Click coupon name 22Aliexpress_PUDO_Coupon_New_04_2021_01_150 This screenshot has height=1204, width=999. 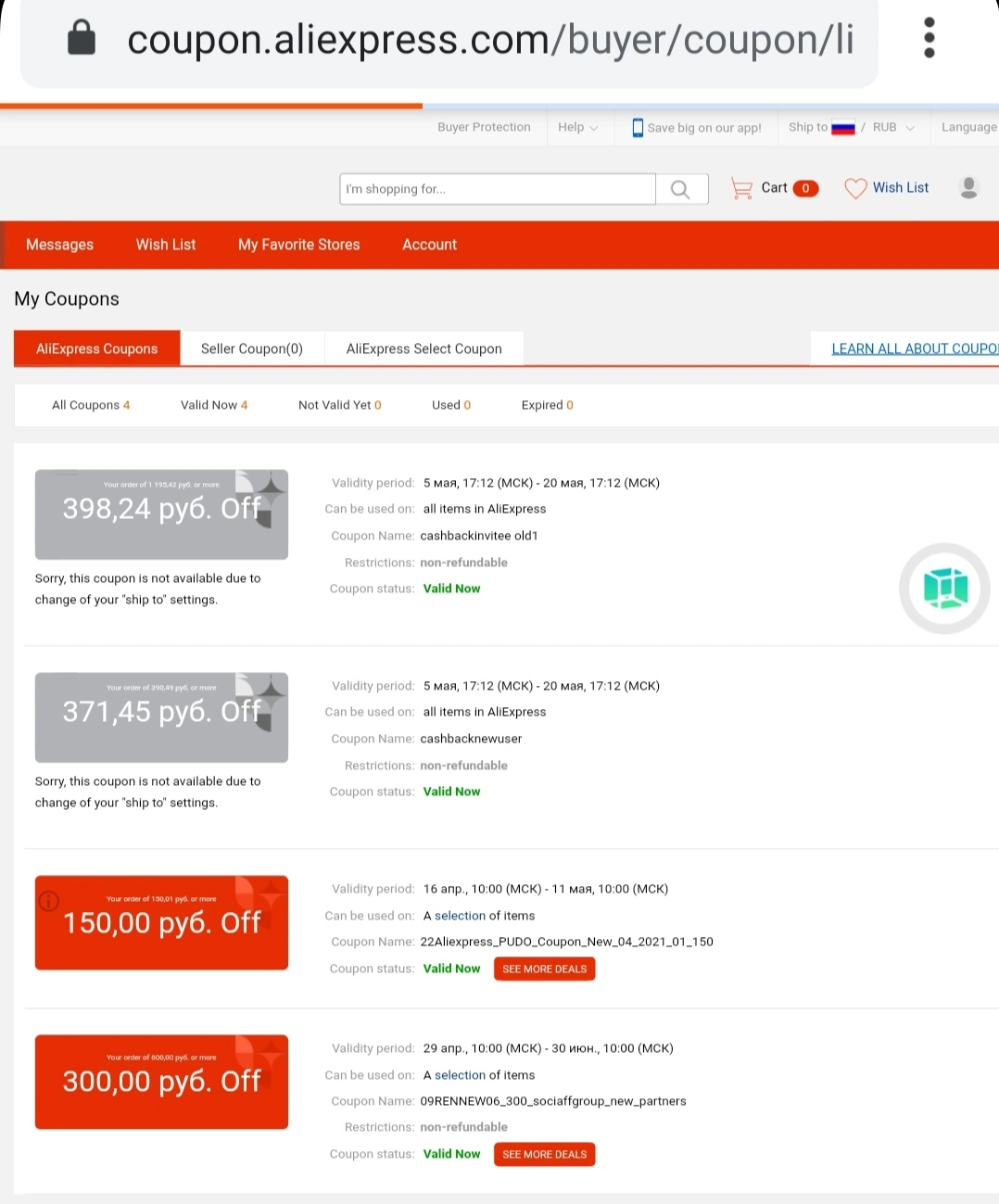pyautogui.click(x=567, y=942)
